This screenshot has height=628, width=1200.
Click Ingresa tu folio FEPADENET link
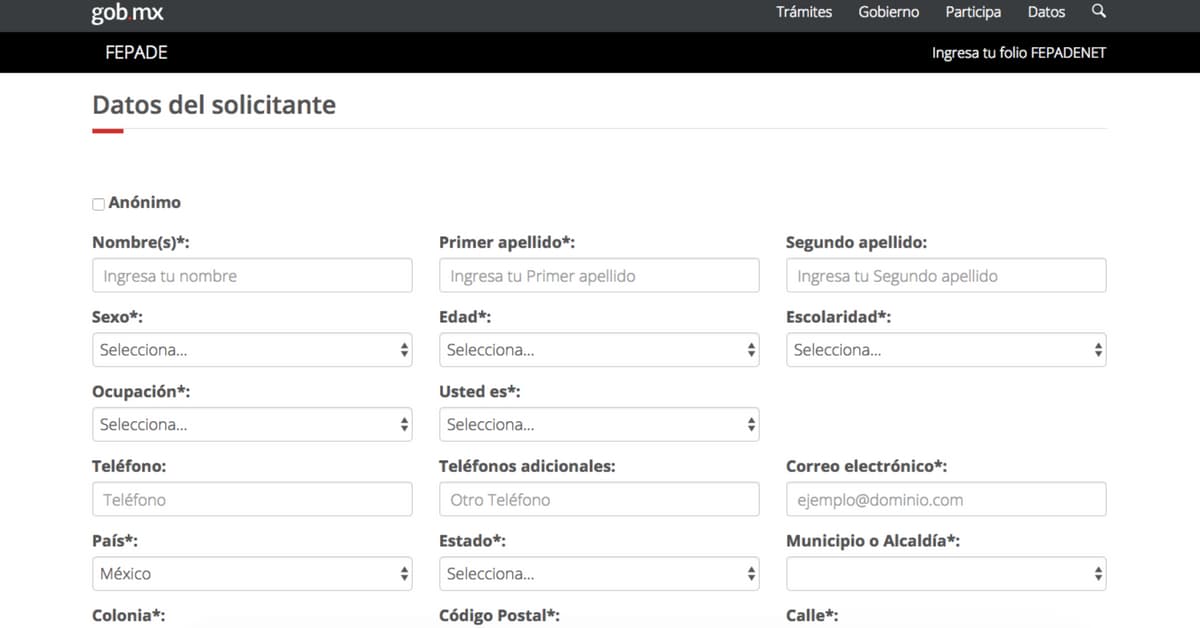tap(1019, 53)
